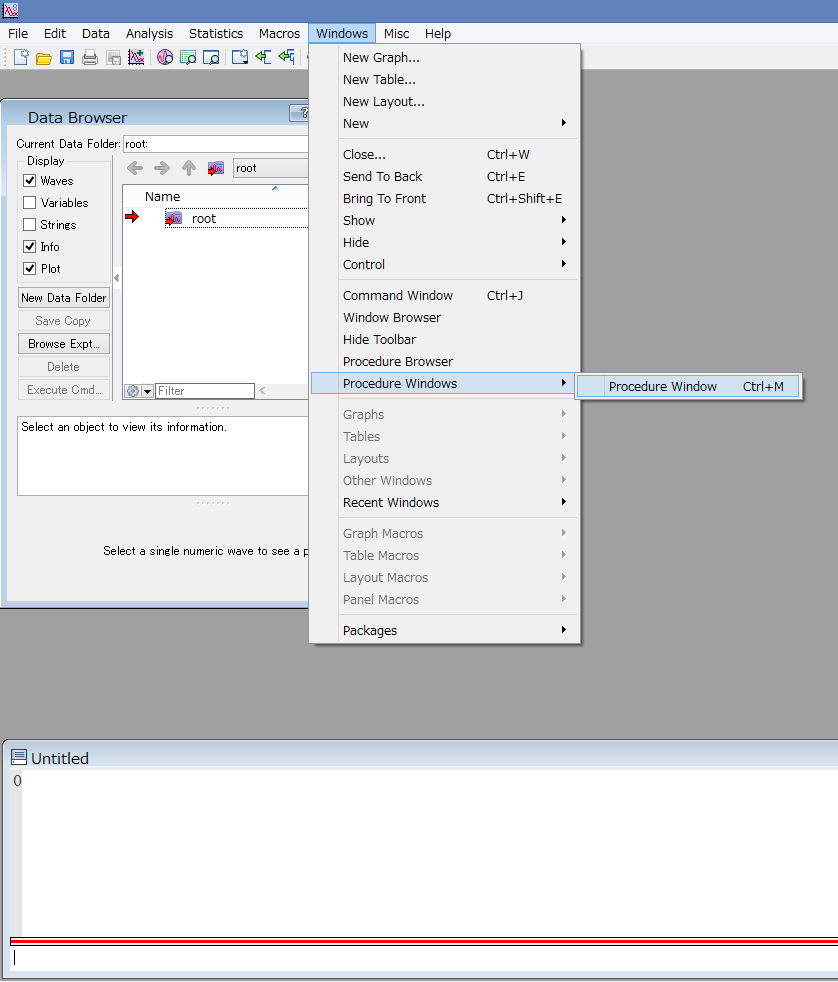
Task: Enable the Strings display checkbox
Action: [x=30, y=225]
